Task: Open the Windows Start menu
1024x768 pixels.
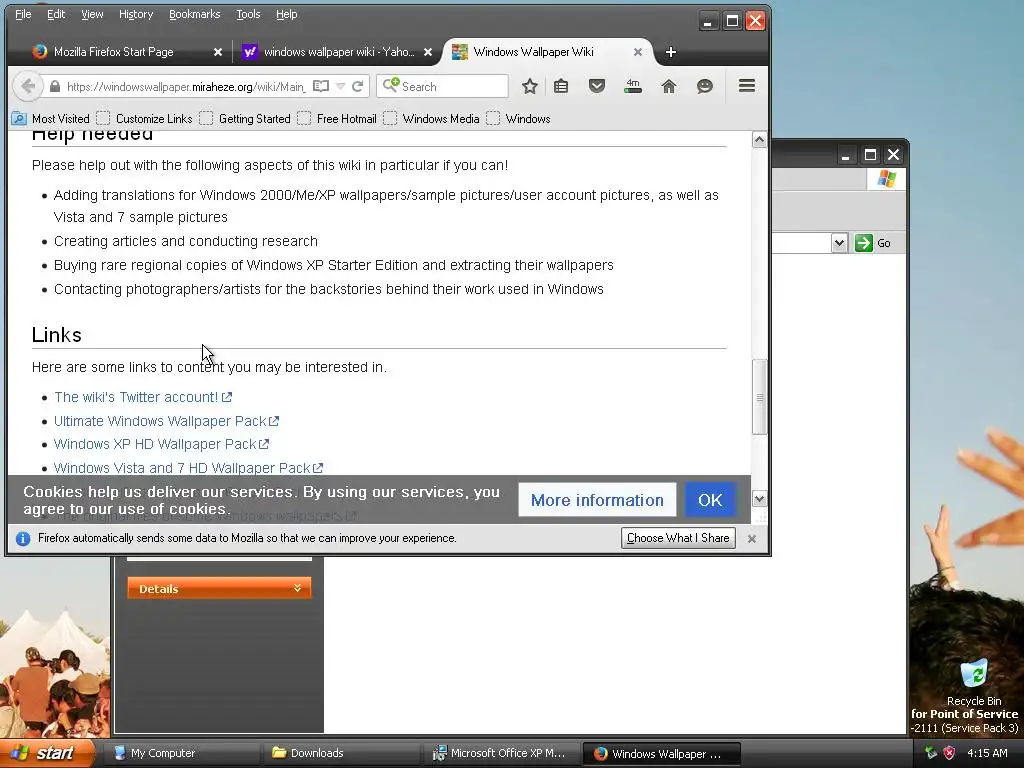Action: [x=47, y=753]
